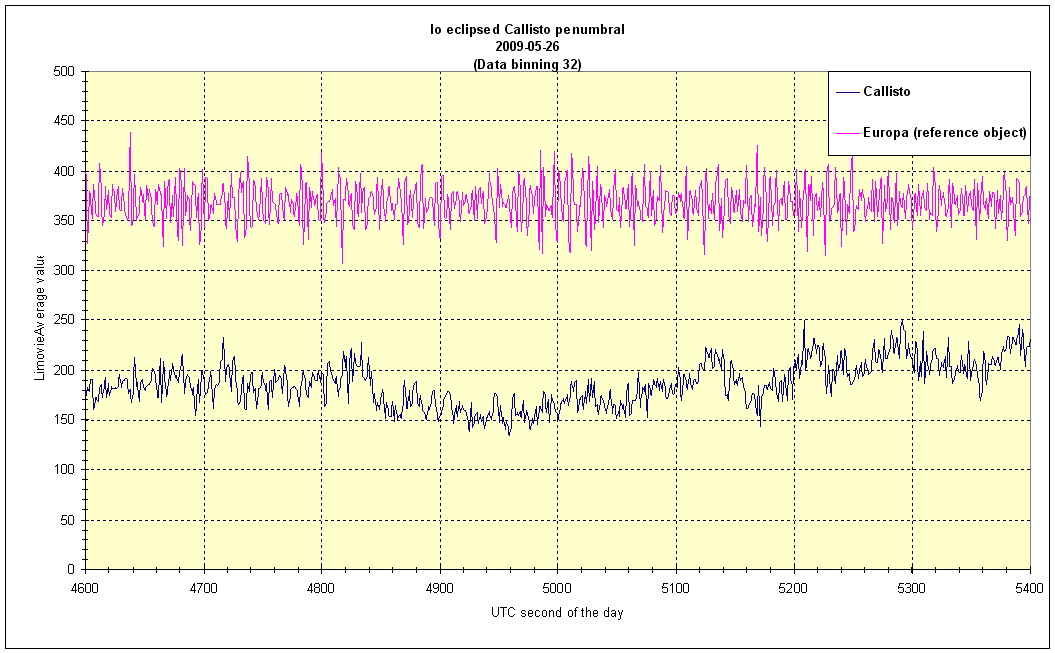Viewport: 1055px width, 653px height.
Task: Click x-axis label 4700
Action: 204,588
